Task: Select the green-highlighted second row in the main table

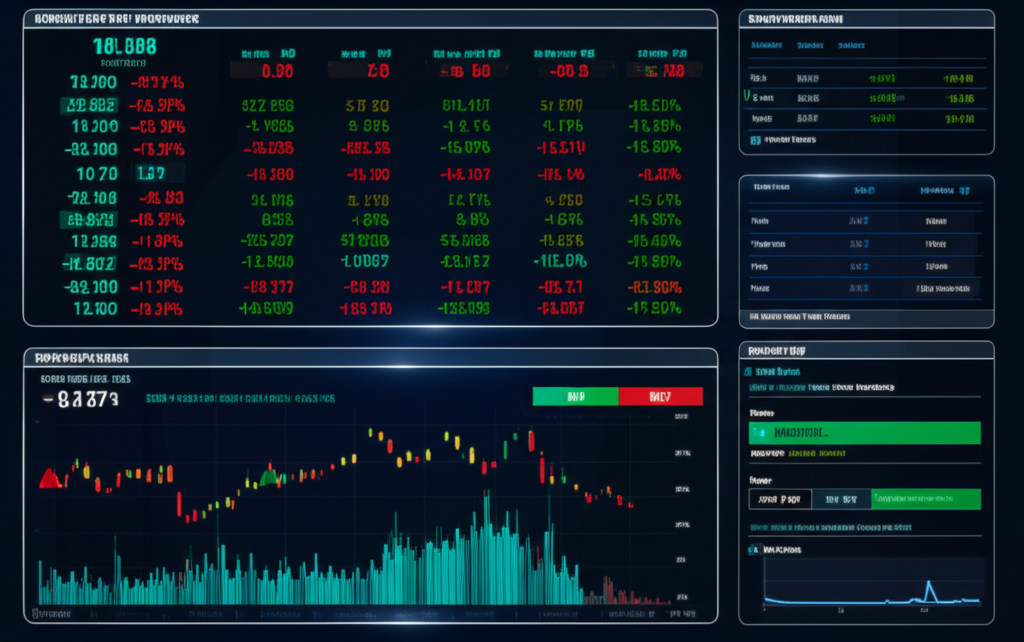Action: (x=91, y=104)
